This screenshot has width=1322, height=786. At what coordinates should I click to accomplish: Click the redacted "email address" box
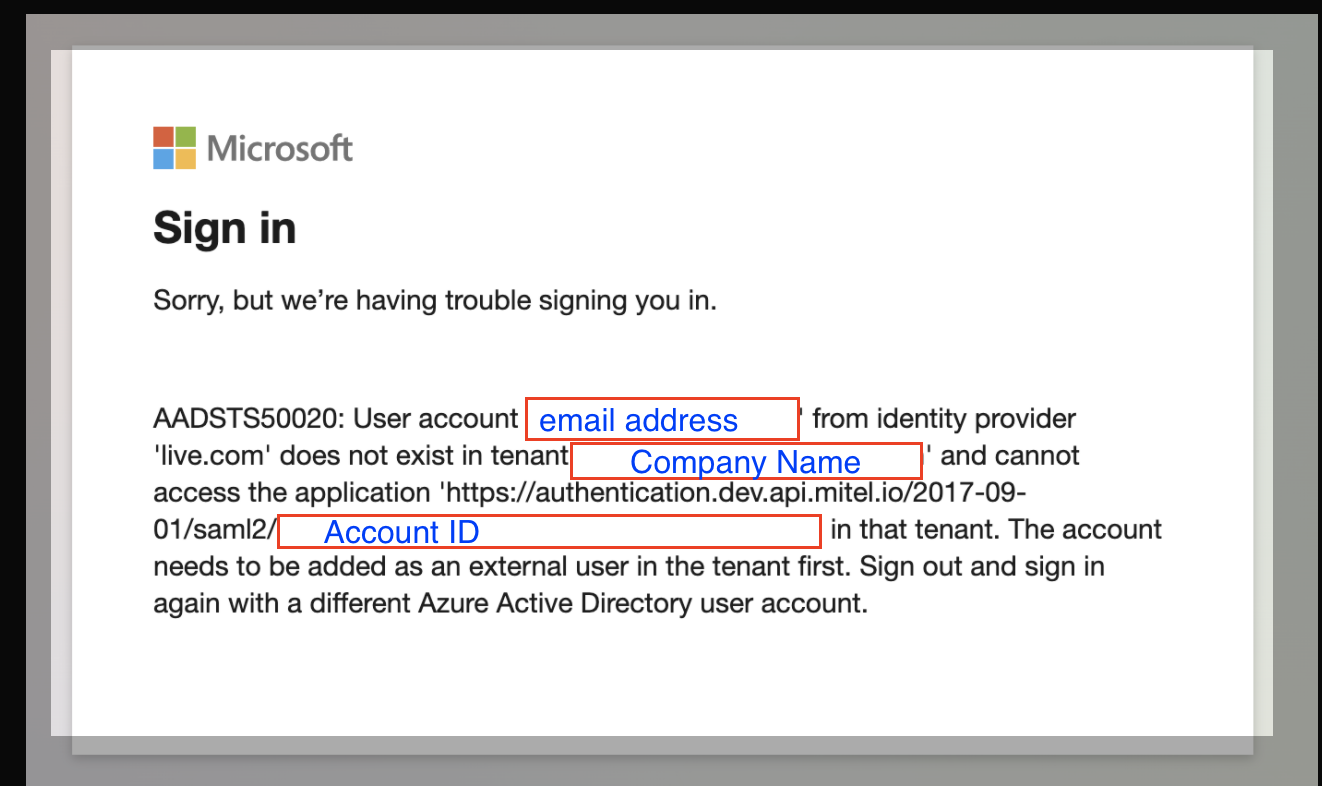(x=662, y=419)
